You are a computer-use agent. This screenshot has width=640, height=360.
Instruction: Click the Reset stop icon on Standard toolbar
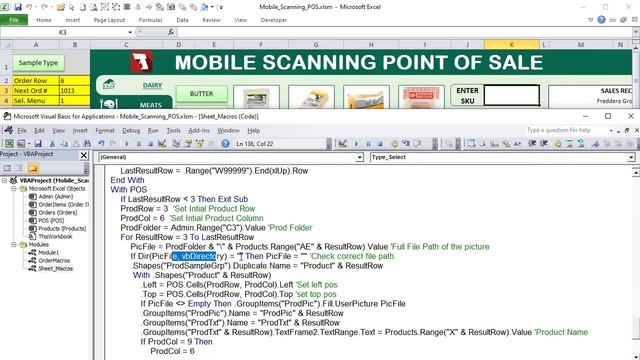pos(150,144)
